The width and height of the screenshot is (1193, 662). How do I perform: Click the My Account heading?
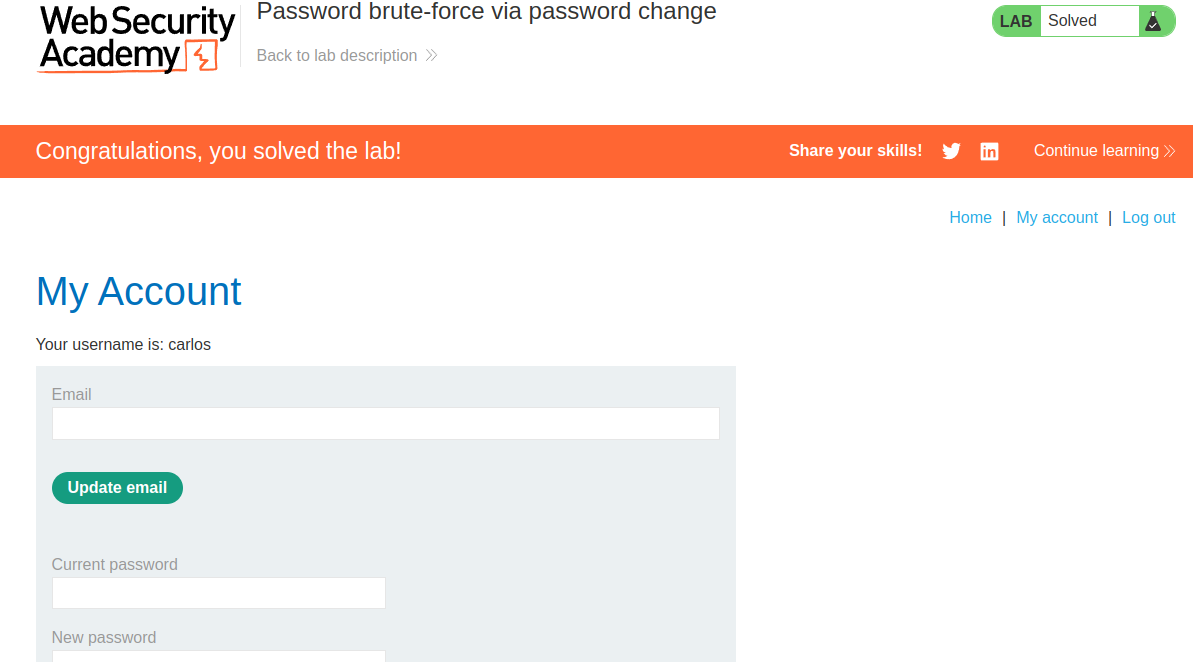pyautogui.click(x=138, y=291)
